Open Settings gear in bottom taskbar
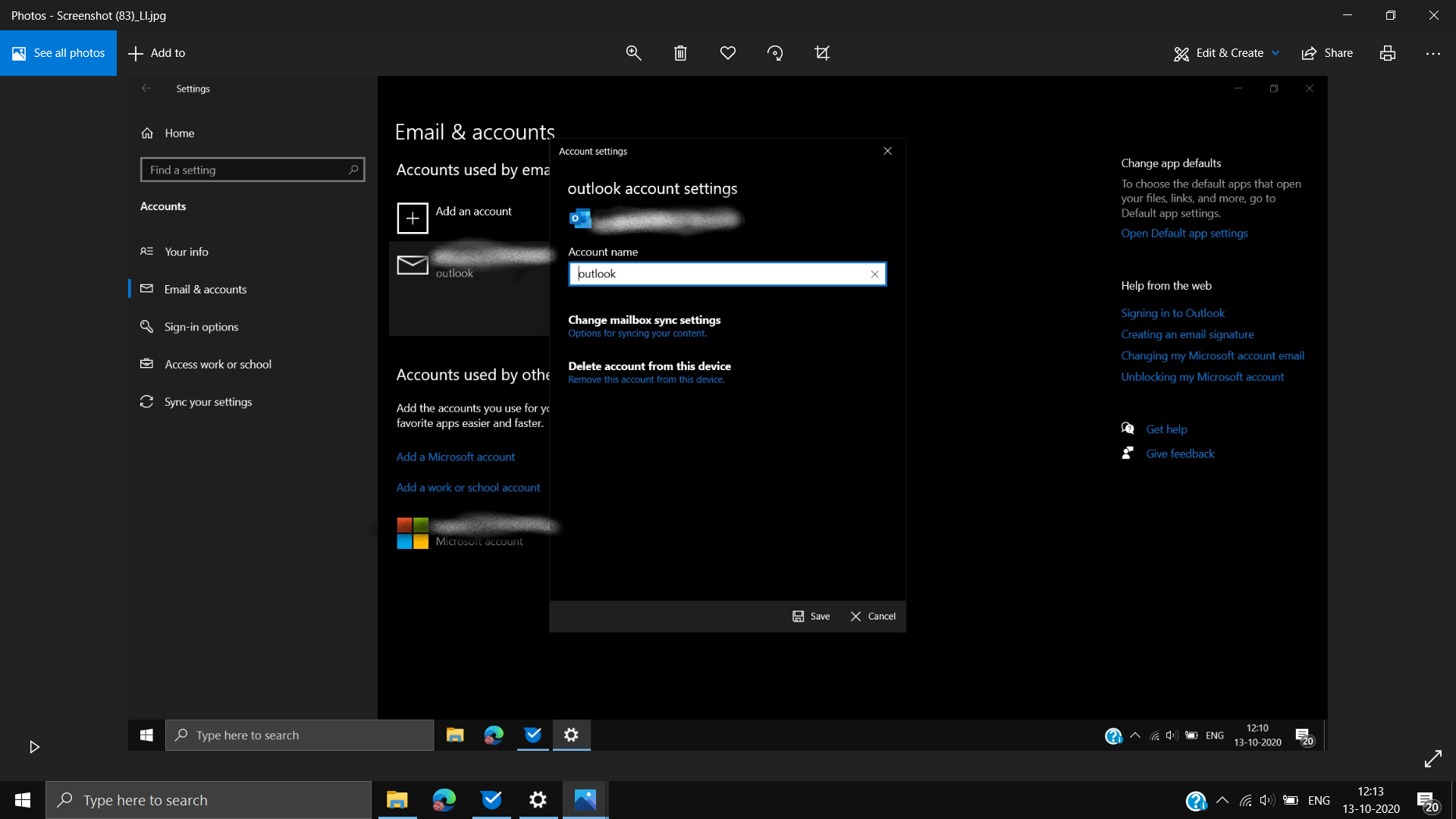The width and height of the screenshot is (1456, 819). pos(538,800)
